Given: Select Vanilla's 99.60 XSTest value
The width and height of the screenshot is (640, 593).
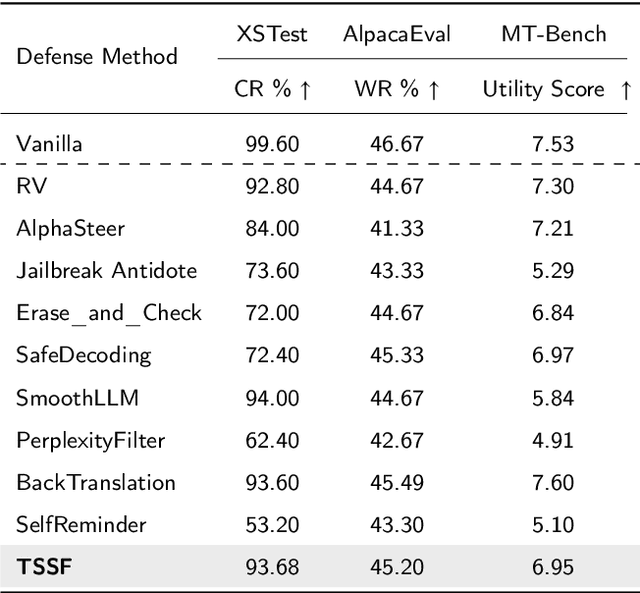Looking at the screenshot, I should click(272, 144).
